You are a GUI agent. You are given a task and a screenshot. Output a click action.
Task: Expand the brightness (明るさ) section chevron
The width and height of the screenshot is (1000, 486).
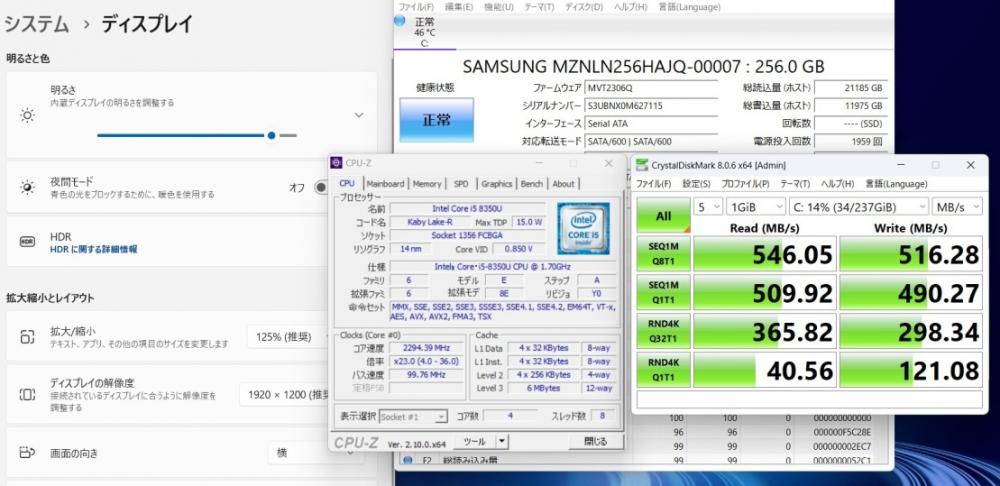[359, 115]
